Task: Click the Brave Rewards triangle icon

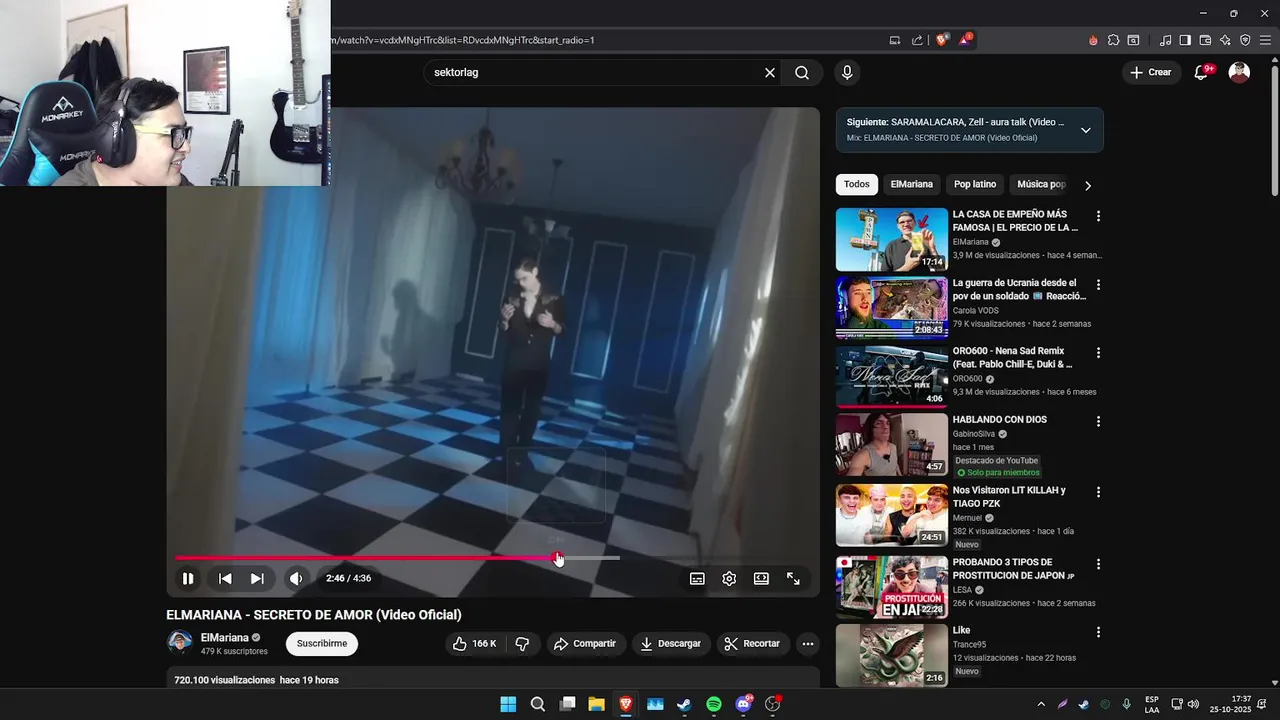Action: (966, 40)
